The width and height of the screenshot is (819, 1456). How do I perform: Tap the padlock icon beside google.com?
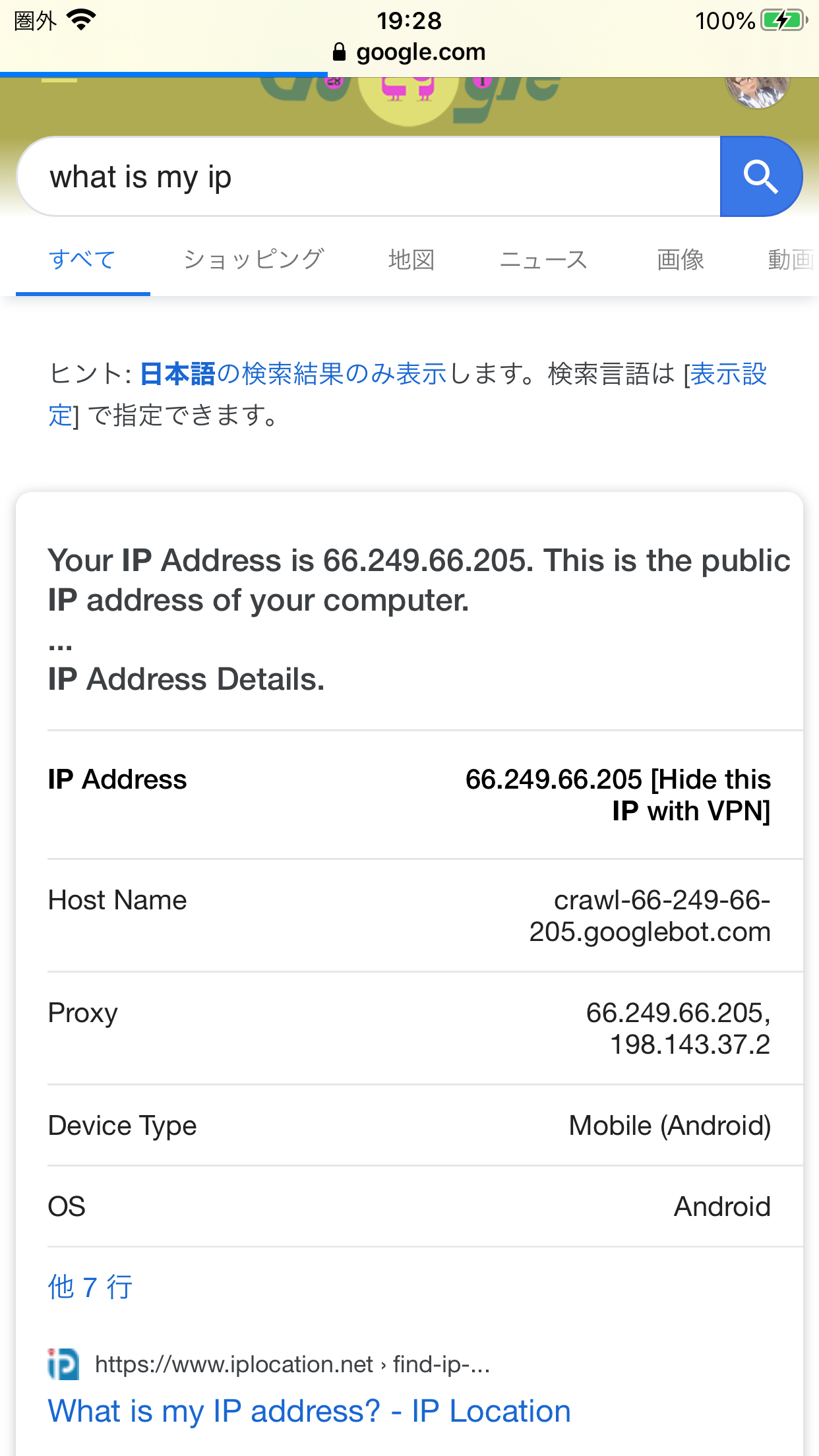pos(339,52)
